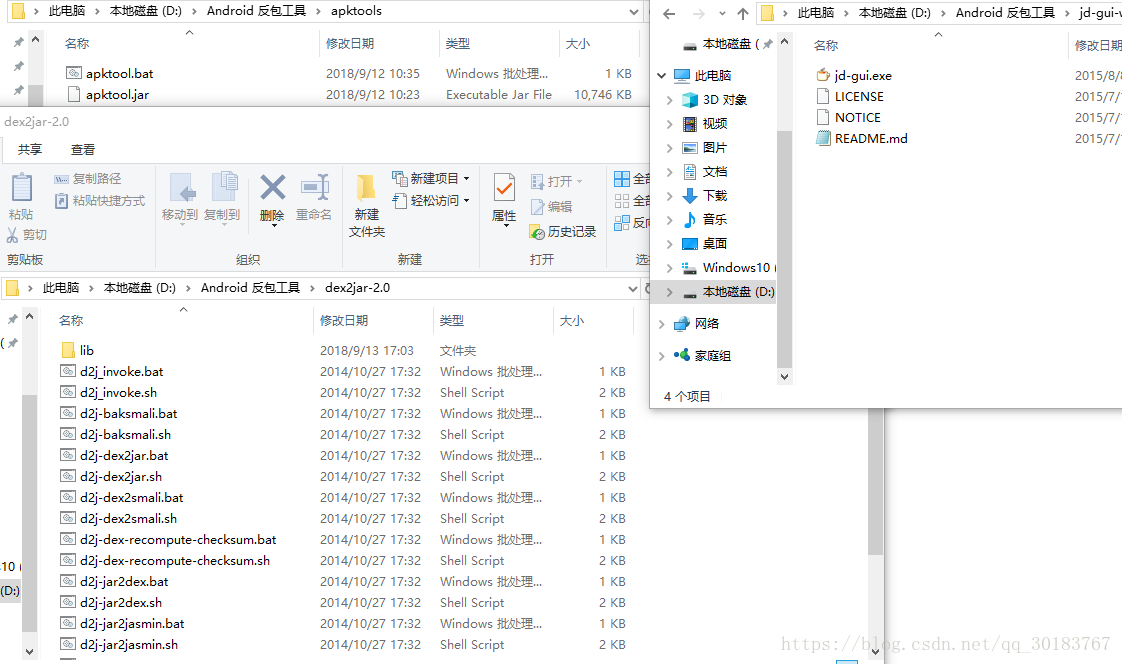
Task: Click the Cut (剪切) scissors button
Action: click(x=26, y=235)
